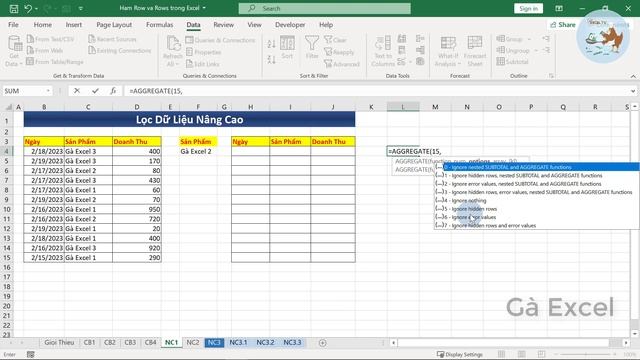This screenshot has height=360, width=640.
Task: Click the Sign in button
Action: tap(528, 9)
